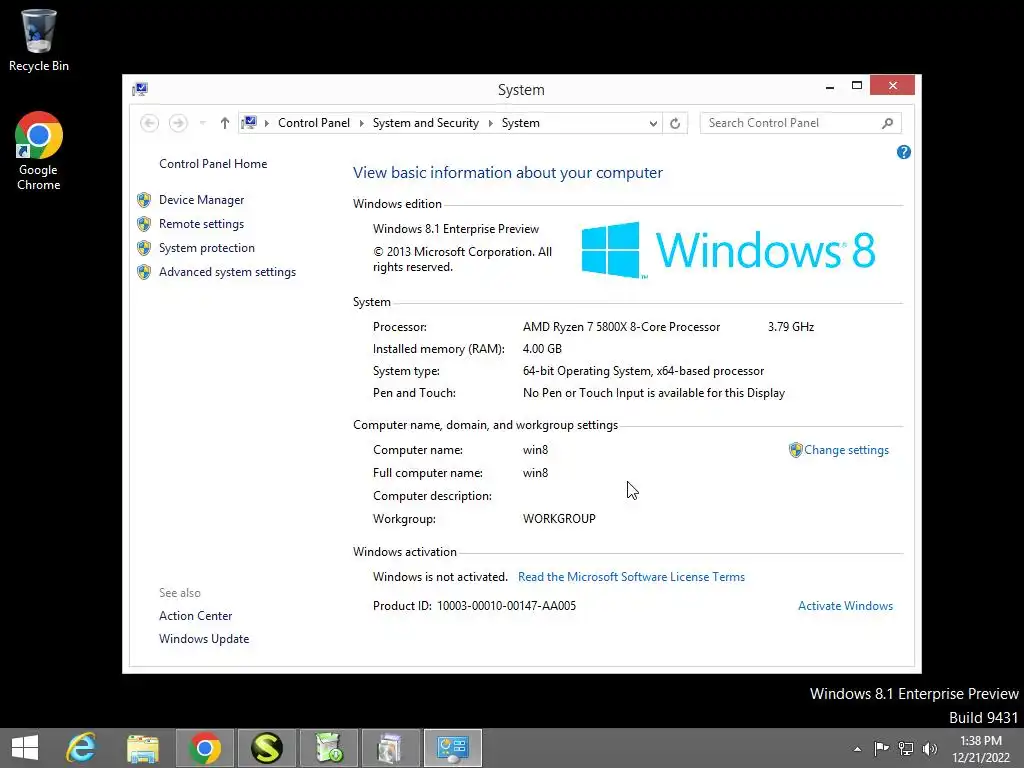Close the System window
This screenshot has height=768, width=1024.
892,86
